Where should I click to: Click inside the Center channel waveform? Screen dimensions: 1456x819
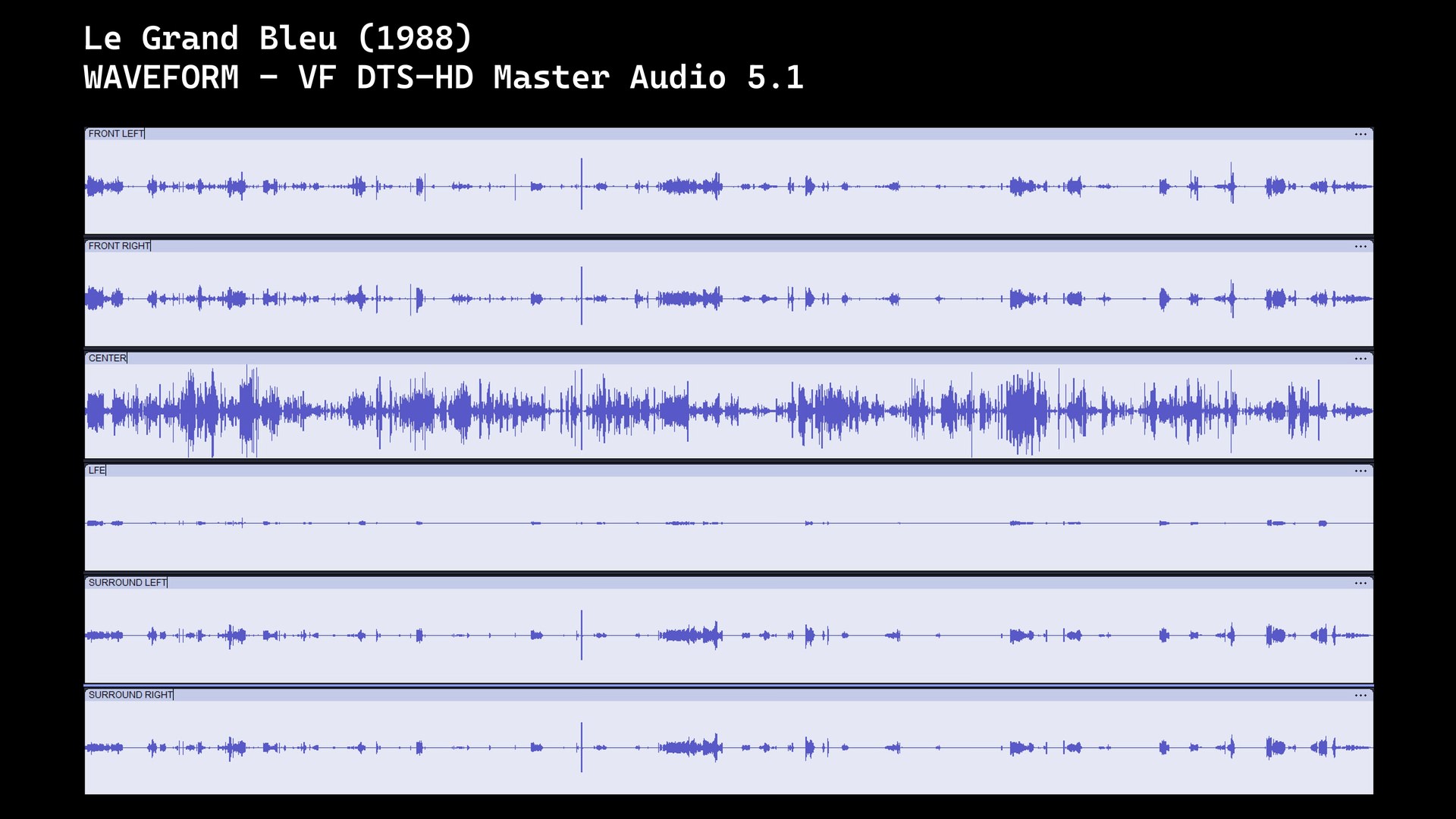(x=728, y=411)
